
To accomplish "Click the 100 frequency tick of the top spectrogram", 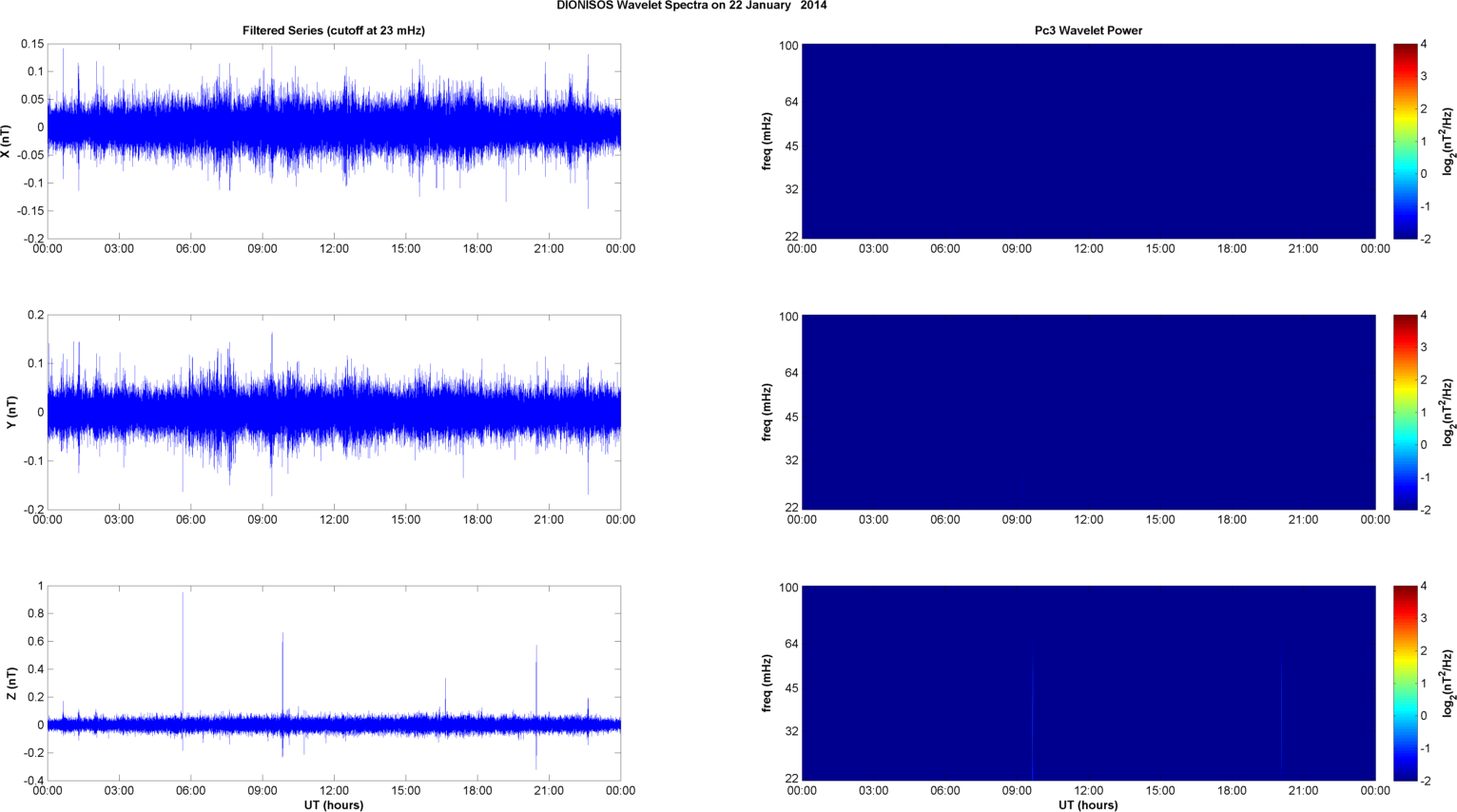I will tap(788, 46).
